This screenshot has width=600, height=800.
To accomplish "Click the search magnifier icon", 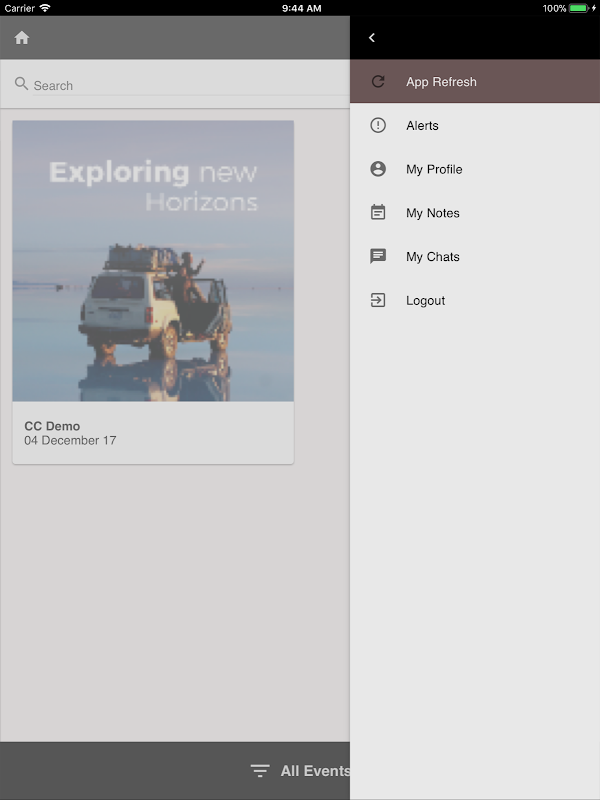I will [x=21, y=84].
